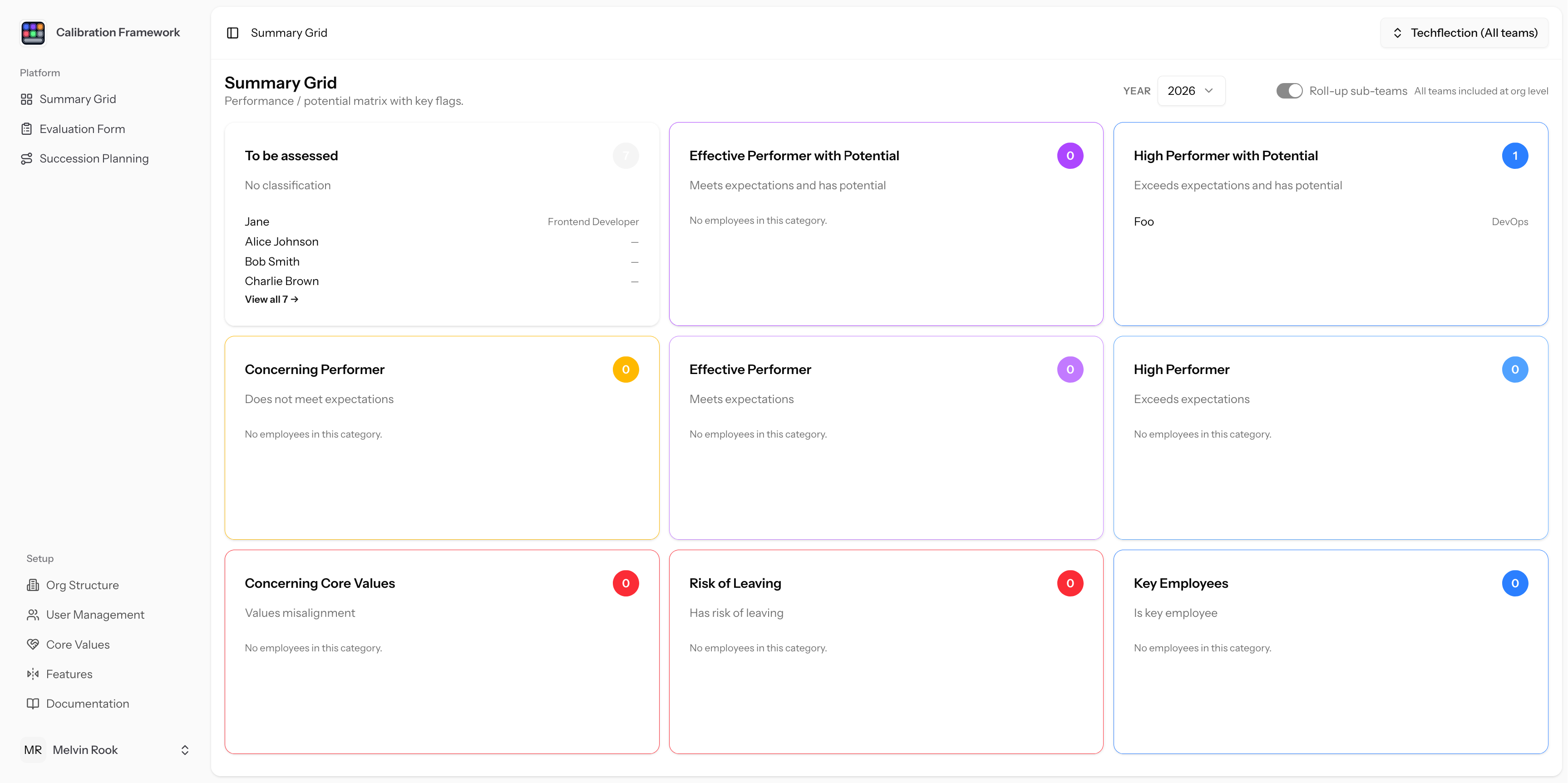This screenshot has width=1568, height=783.
Task: Open the Techflection (All teams) team switcher
Action: click(1464, 33)
